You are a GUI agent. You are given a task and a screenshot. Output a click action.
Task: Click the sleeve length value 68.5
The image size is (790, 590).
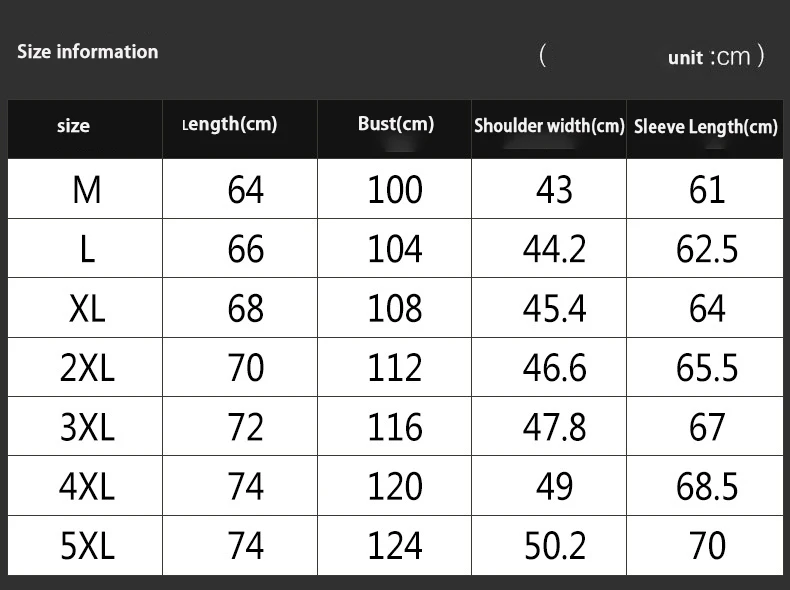[x=707, y=487]
